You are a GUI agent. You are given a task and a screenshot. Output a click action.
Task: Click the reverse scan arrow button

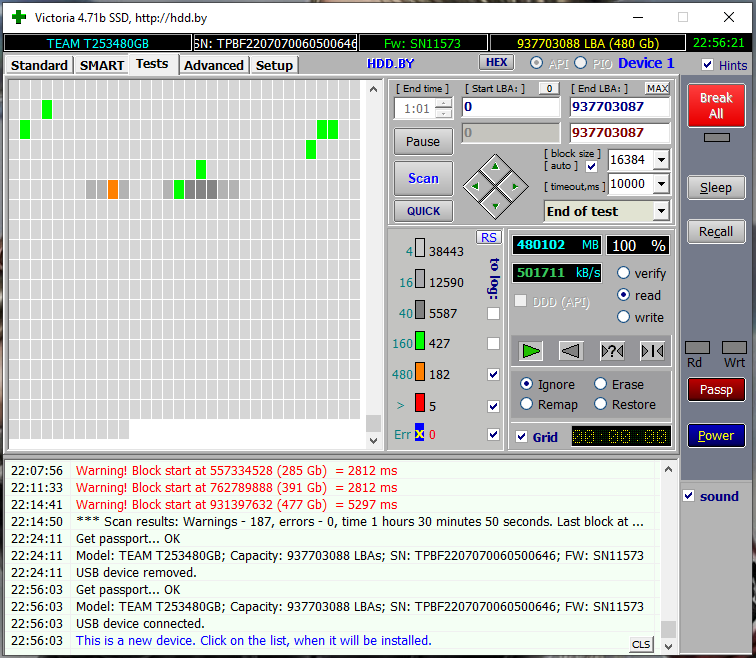[x=571, y=351]
